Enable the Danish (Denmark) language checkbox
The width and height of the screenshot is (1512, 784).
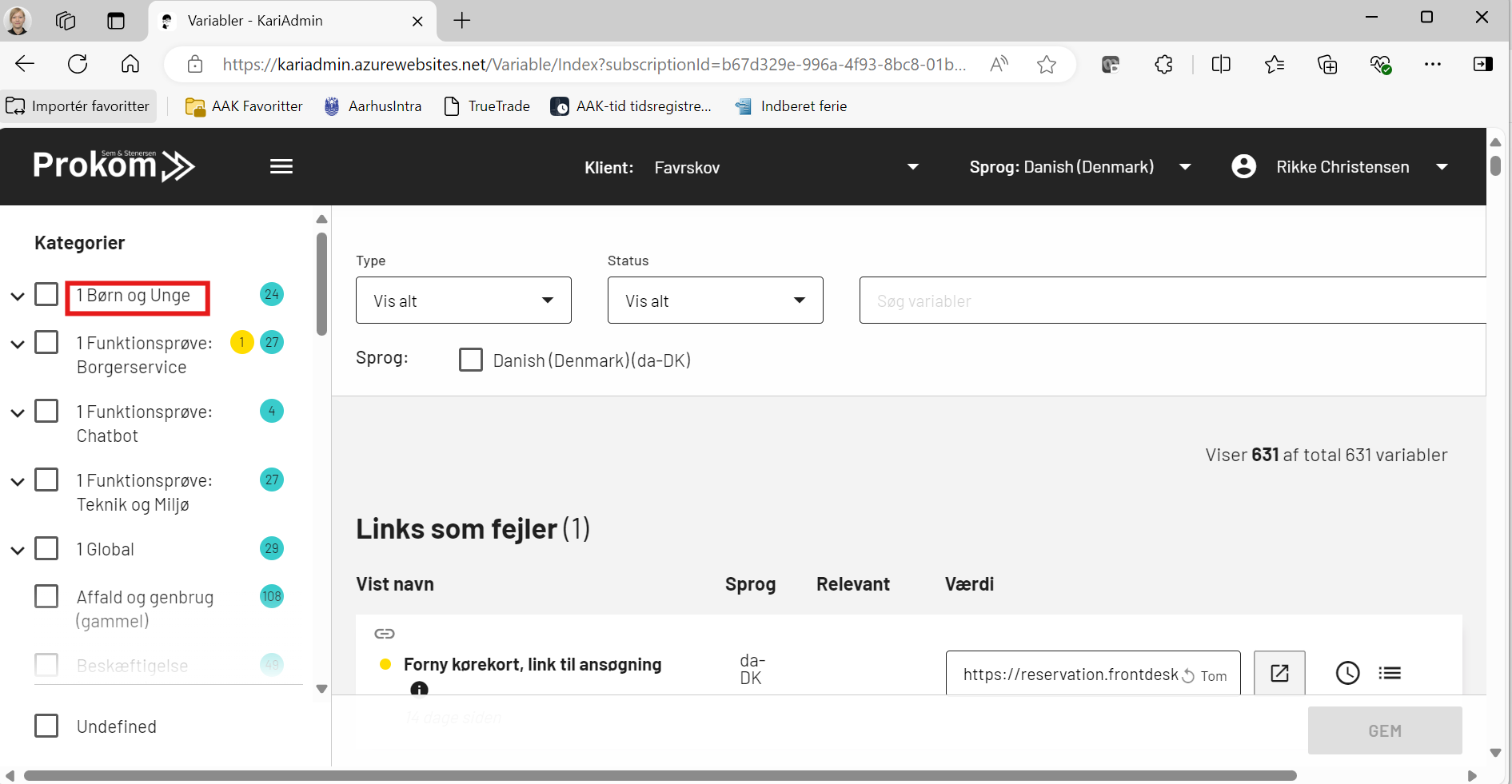click(x=471, y=360)
